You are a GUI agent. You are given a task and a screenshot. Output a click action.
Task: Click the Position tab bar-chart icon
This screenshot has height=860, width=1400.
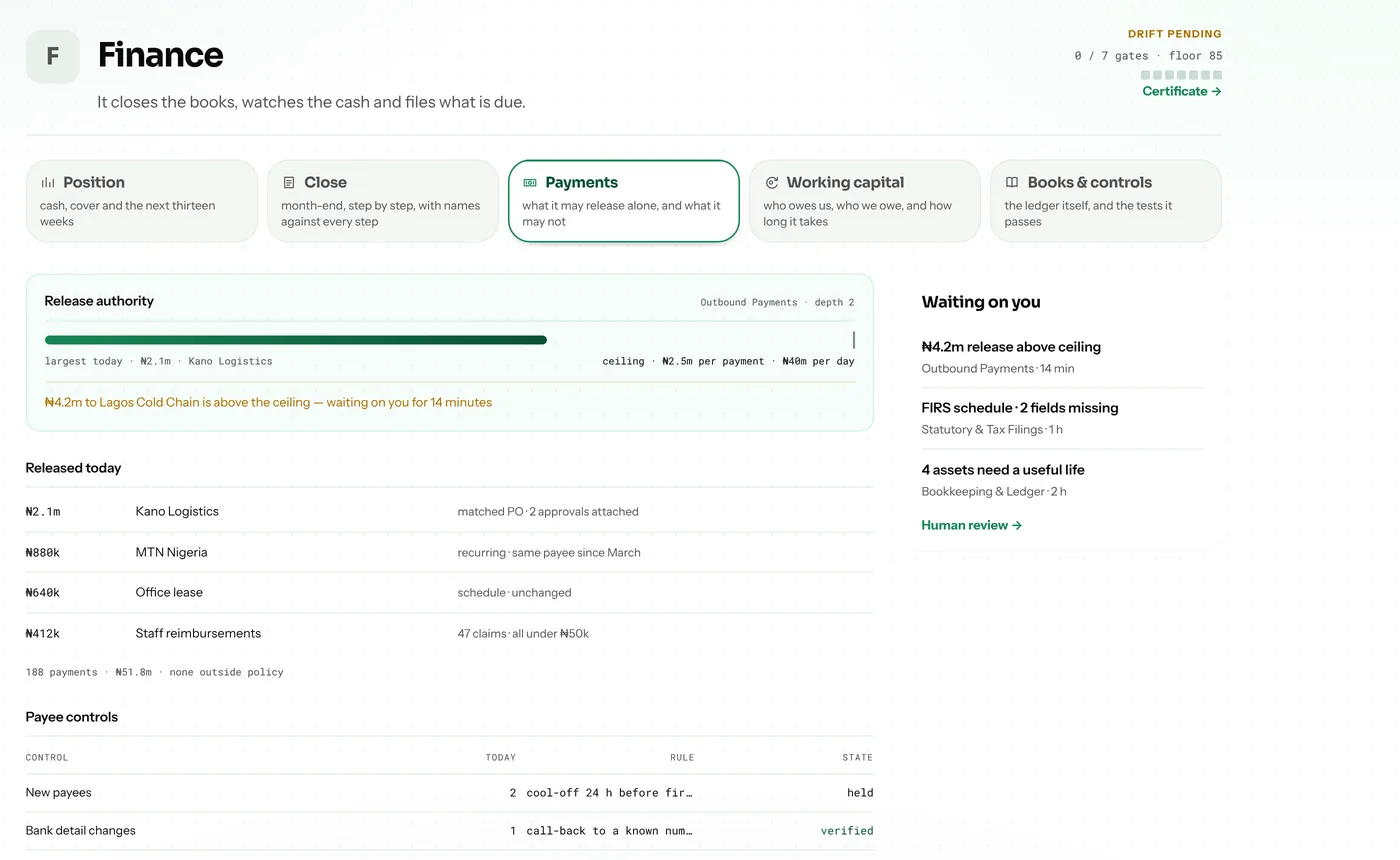click(x=48, y=183)
